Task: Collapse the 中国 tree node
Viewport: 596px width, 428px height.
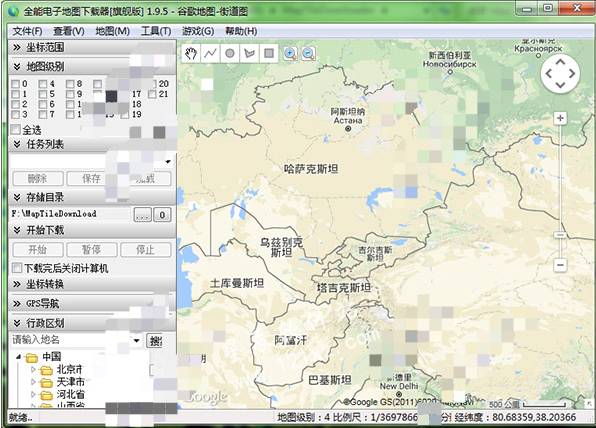Action: 18,357
